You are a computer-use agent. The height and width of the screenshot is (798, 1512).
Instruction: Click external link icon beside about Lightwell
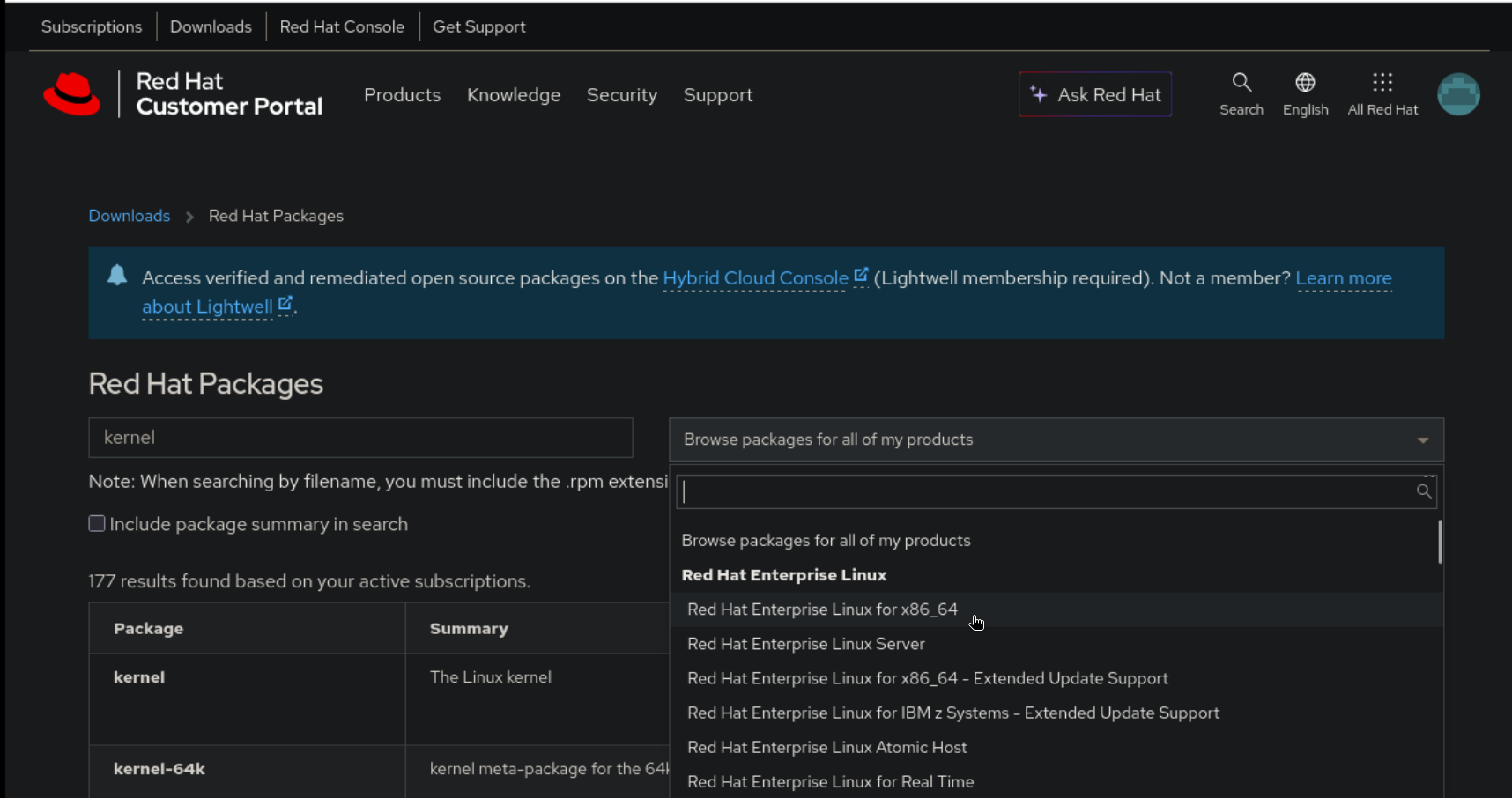(285, 304)
